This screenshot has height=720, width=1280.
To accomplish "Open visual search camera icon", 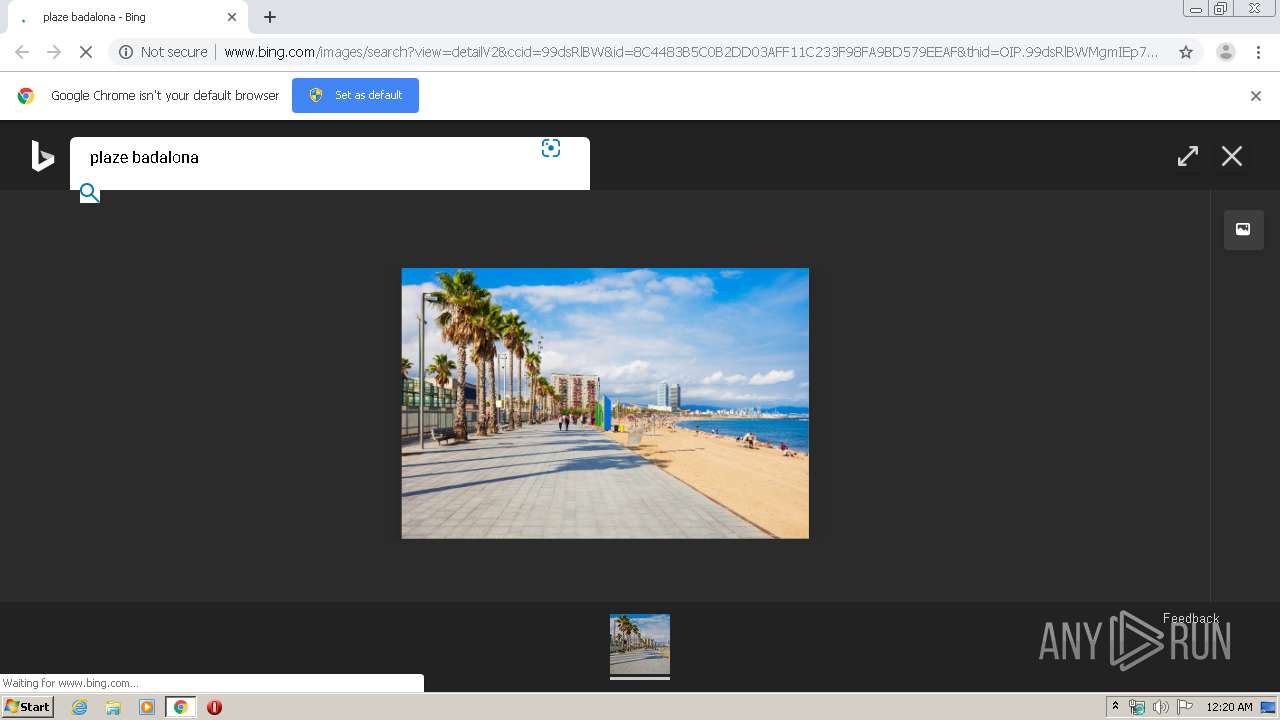I will click(x=551, y=148).
